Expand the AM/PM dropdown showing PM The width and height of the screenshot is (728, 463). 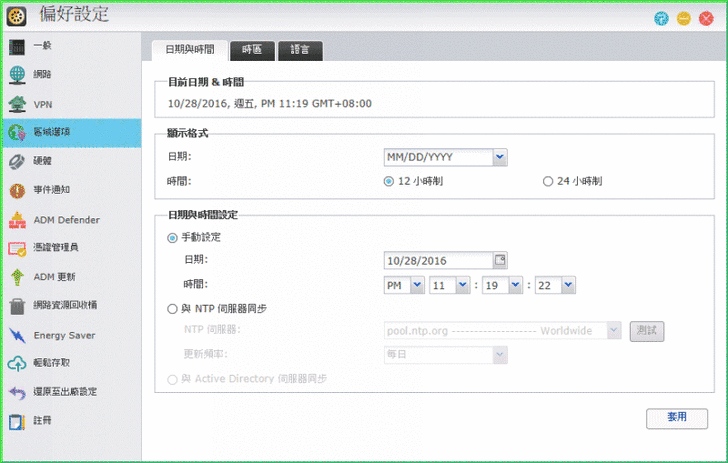(417, 285)
